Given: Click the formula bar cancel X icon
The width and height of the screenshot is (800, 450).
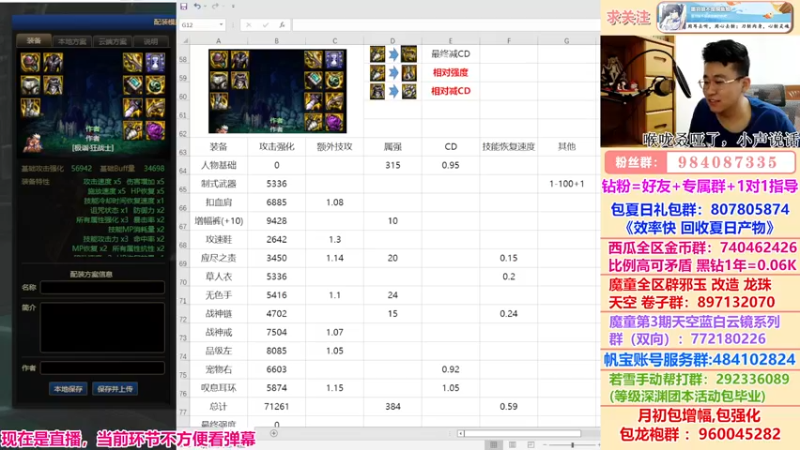Looking at the screenshot, I should pos(248,24).
